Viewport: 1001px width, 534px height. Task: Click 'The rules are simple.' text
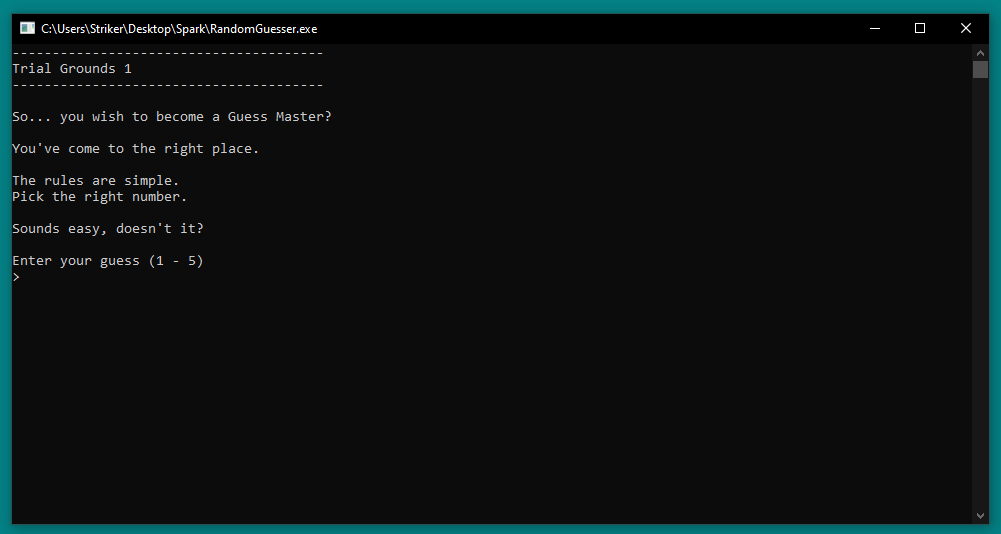95,181
